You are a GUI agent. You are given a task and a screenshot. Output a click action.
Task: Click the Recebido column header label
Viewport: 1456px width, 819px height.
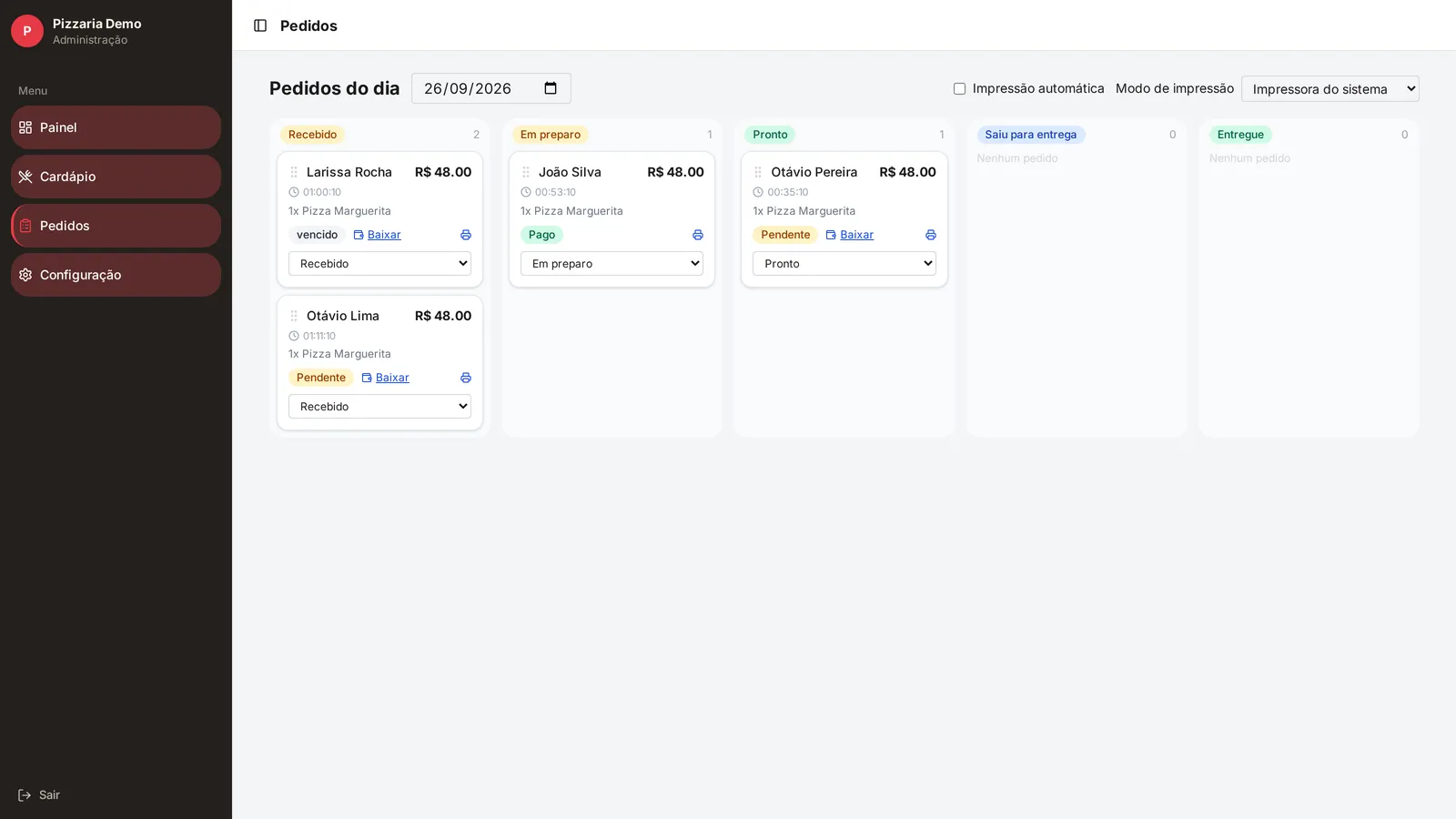[312, 135]
